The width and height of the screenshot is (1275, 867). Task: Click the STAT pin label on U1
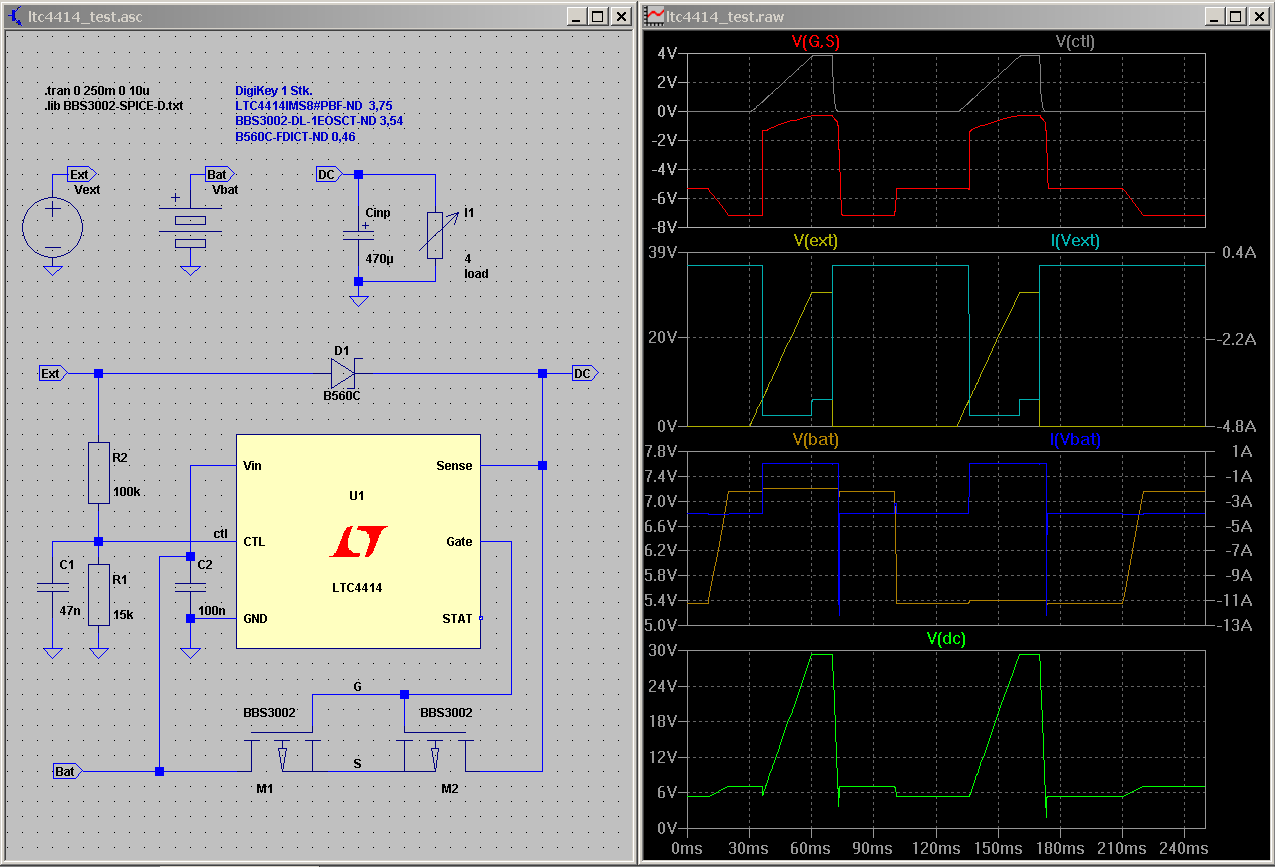pos(457,618)
